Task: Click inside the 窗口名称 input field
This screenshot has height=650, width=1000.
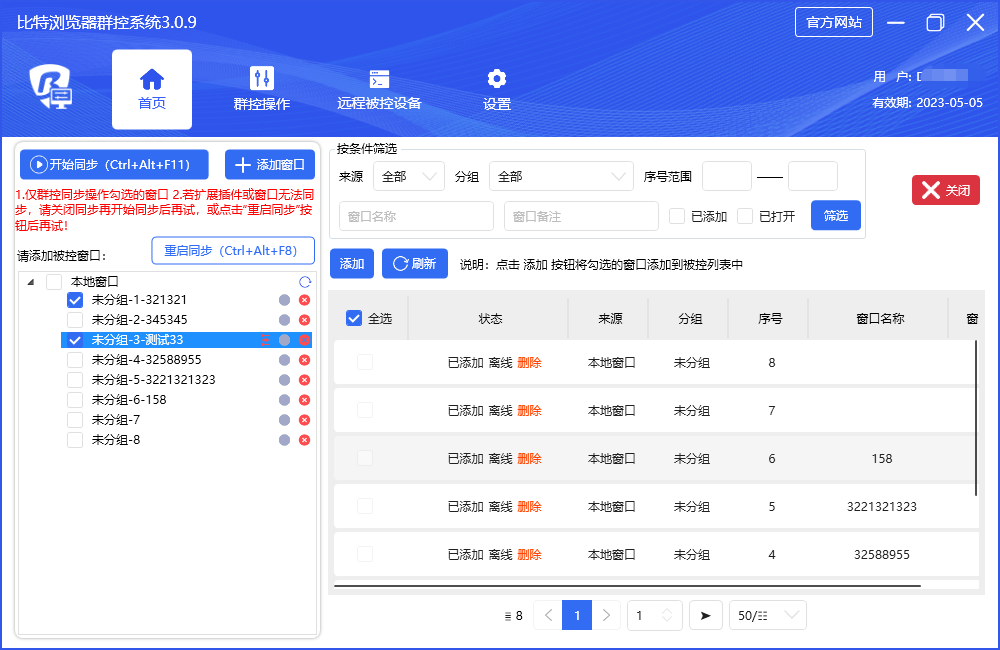Action: [416, 215]
